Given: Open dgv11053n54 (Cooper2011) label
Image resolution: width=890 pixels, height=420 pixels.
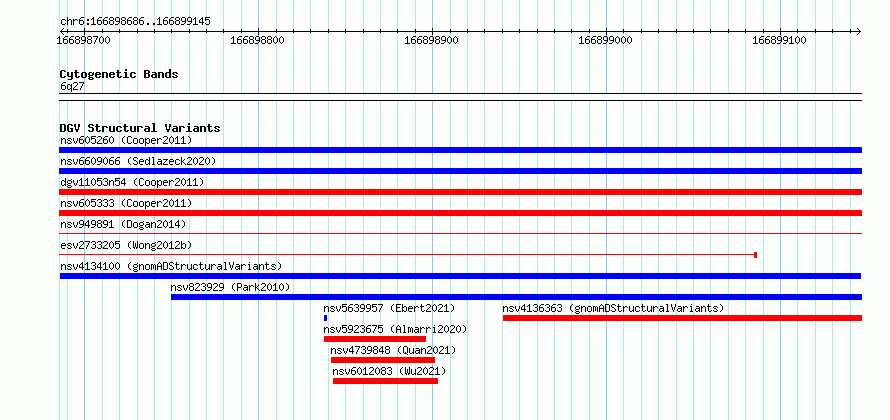Looking at the screenshot, I should click(132, 182).
